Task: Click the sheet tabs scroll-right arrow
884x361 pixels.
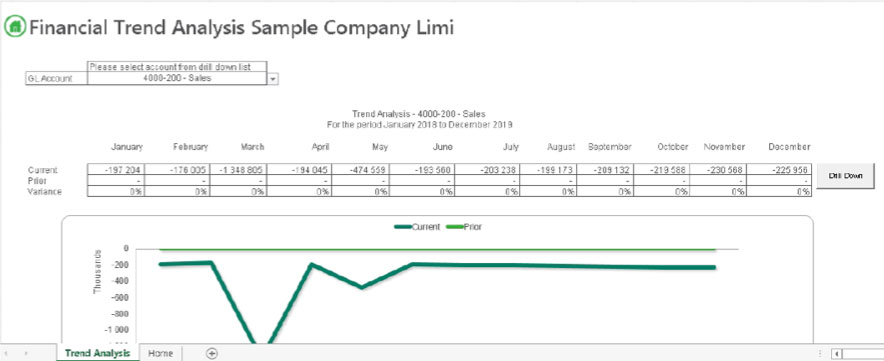Action: coord(26,353)
